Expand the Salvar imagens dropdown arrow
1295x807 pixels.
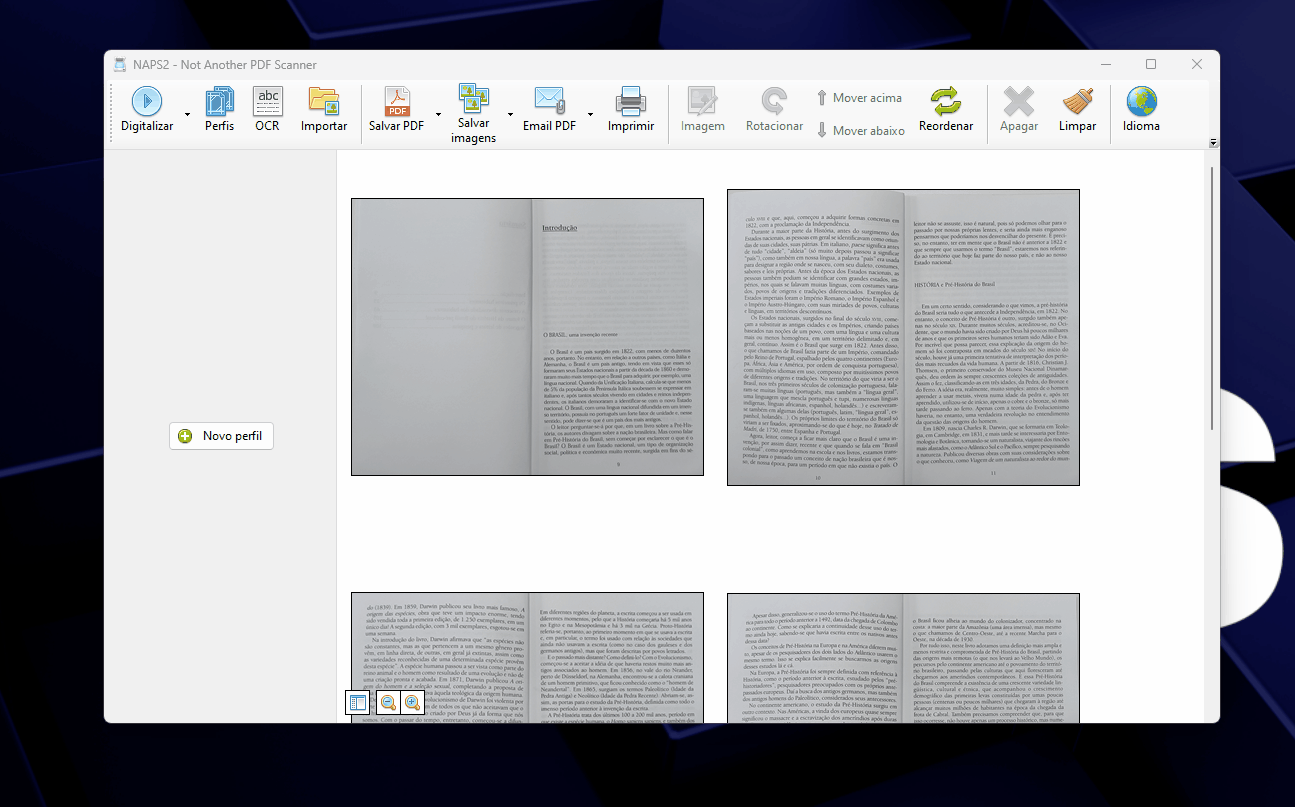click(x=510, y=114)
